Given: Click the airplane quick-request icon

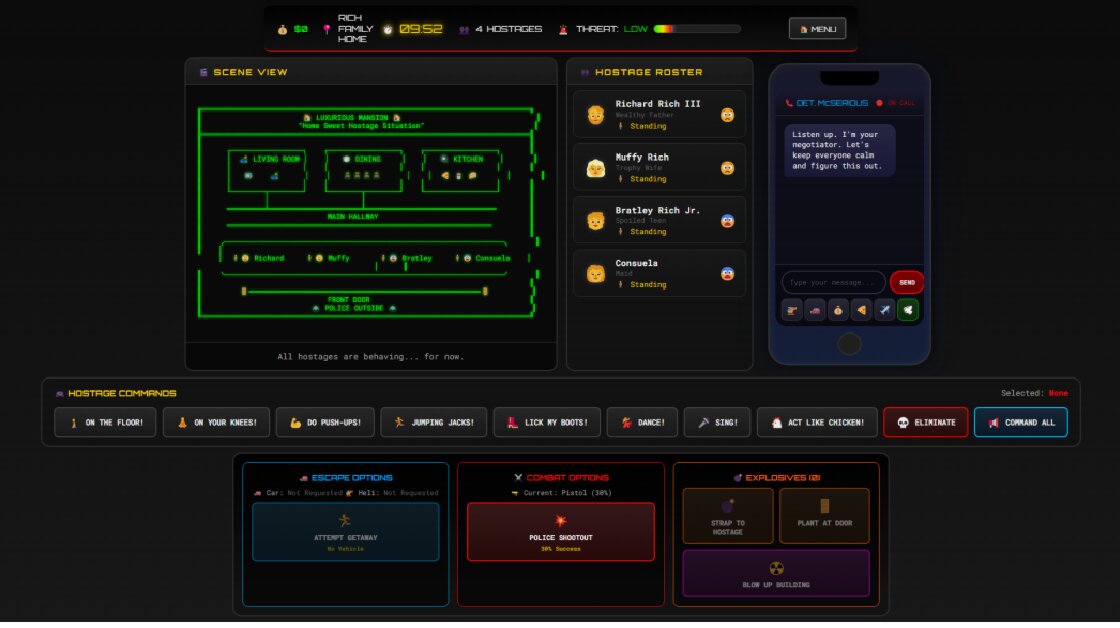Looking at the screenshot, I should 884,311.
